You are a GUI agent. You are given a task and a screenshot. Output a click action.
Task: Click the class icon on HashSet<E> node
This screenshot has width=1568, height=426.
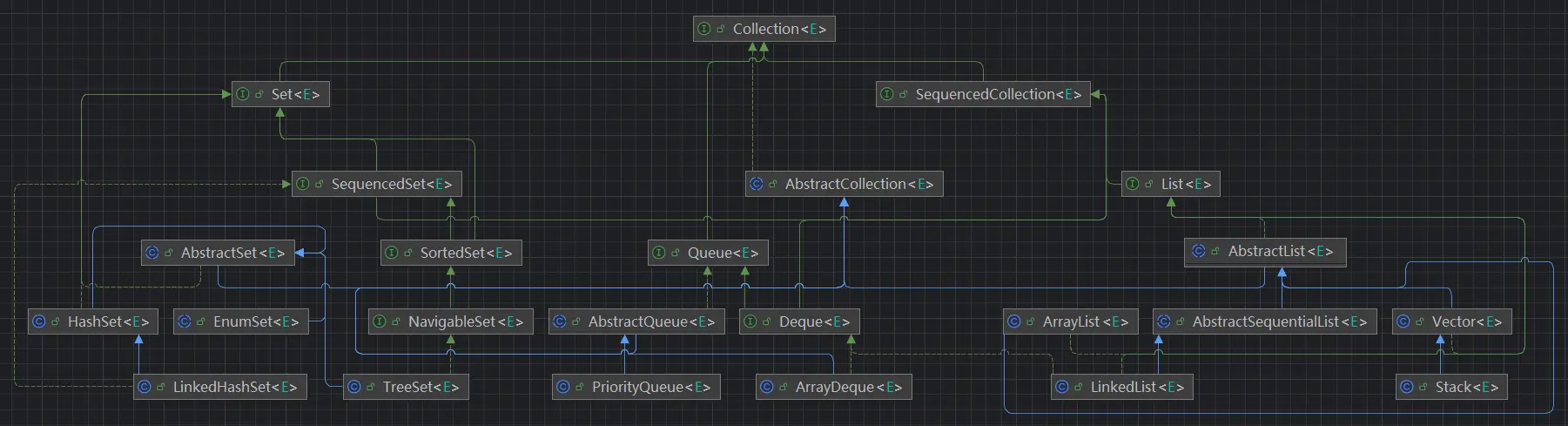coord(39,321)
